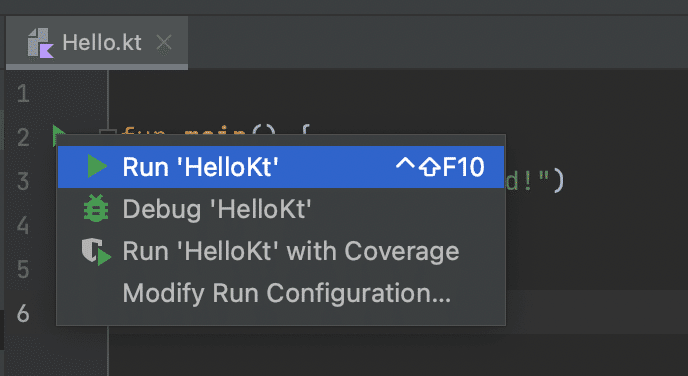Click the green Debug bug icon
The height and width of the screenshot is (376, 688).
tap(96, 208)
